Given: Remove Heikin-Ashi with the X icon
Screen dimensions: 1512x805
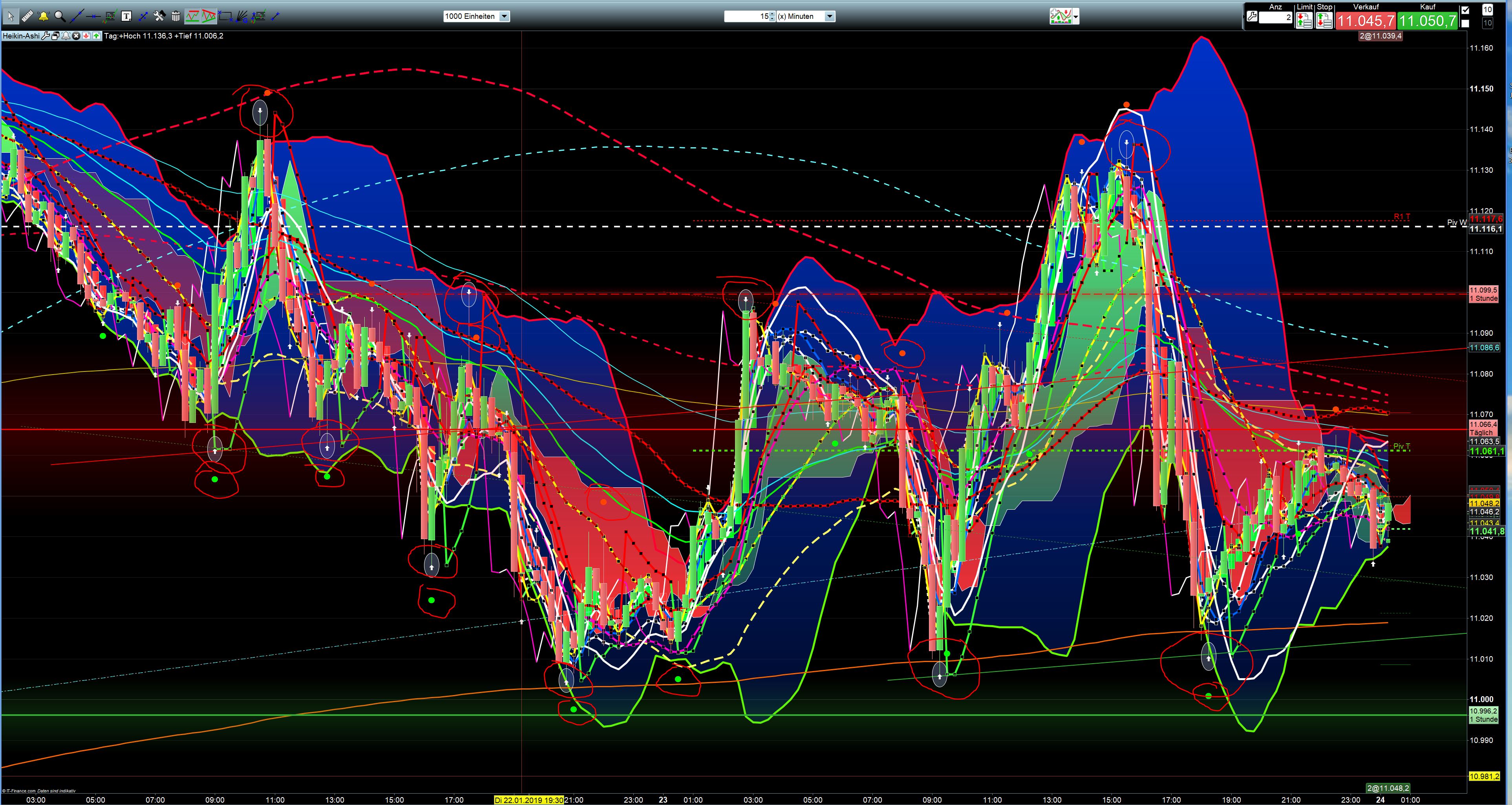Looking at the screenshot, I should (x=76, y=36).
